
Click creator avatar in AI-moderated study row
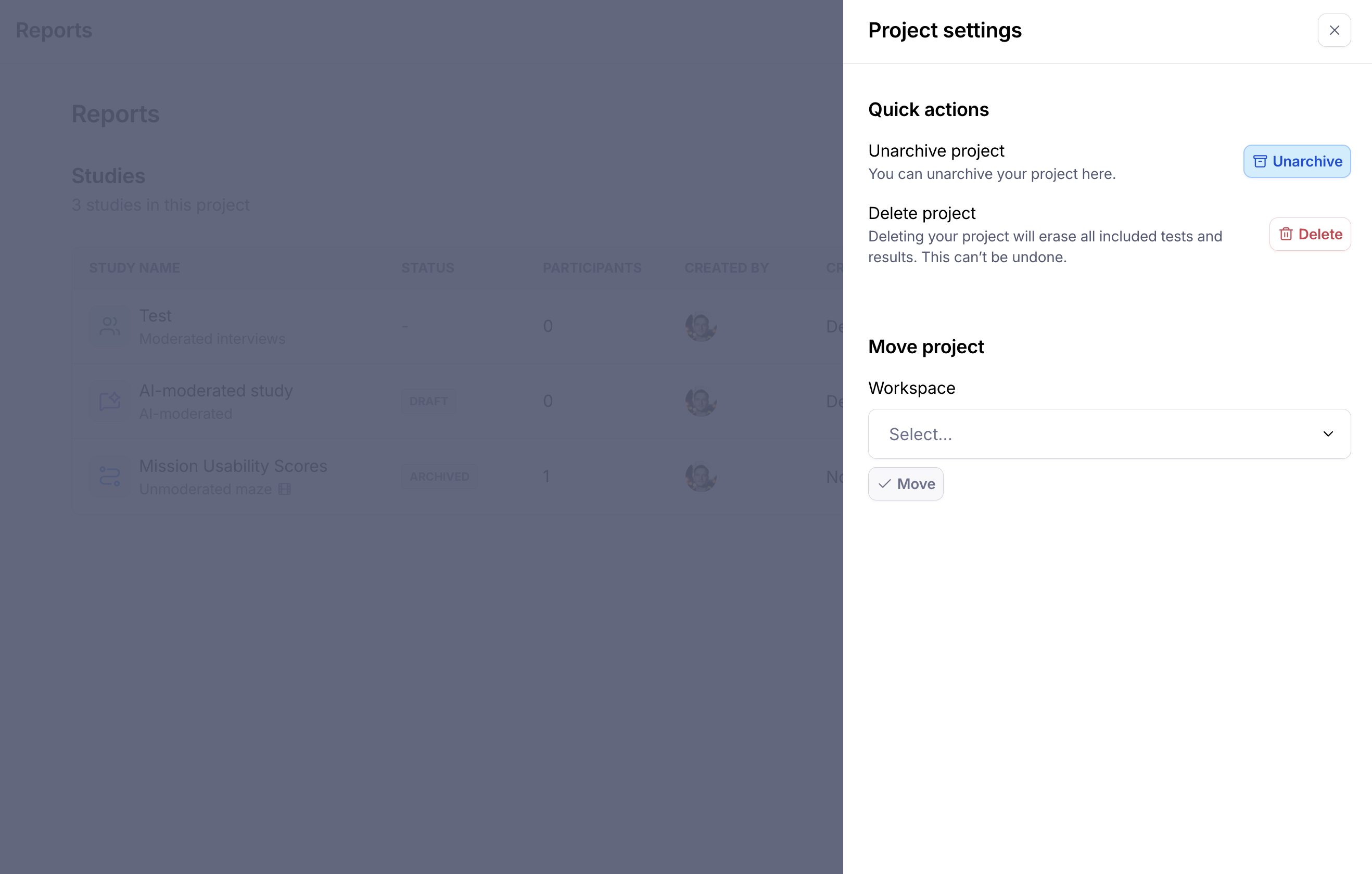pyautogui.click(x=700, y=402)
